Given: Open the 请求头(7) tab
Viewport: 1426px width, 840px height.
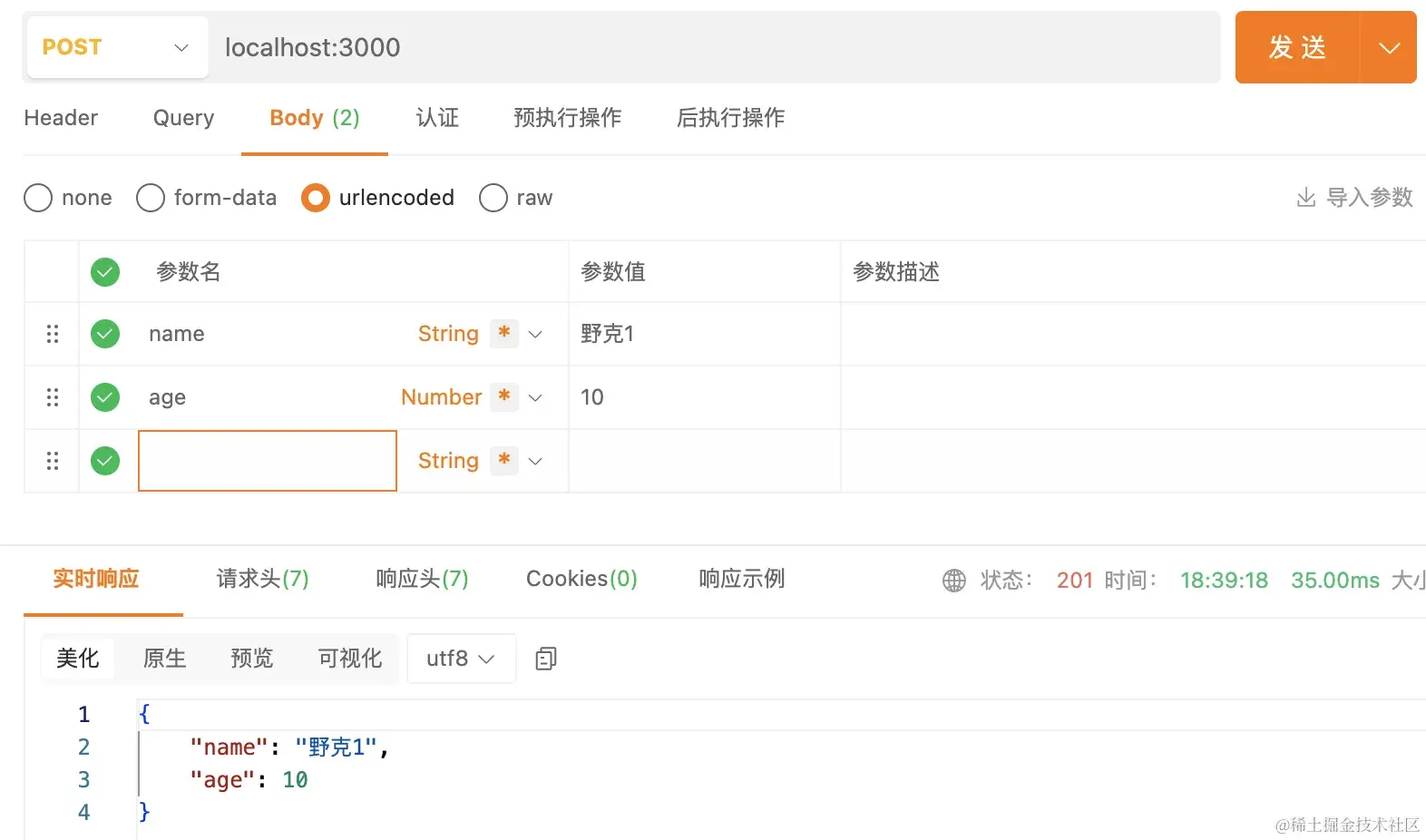Looking at the screenshot, I should tap(262, 579).
